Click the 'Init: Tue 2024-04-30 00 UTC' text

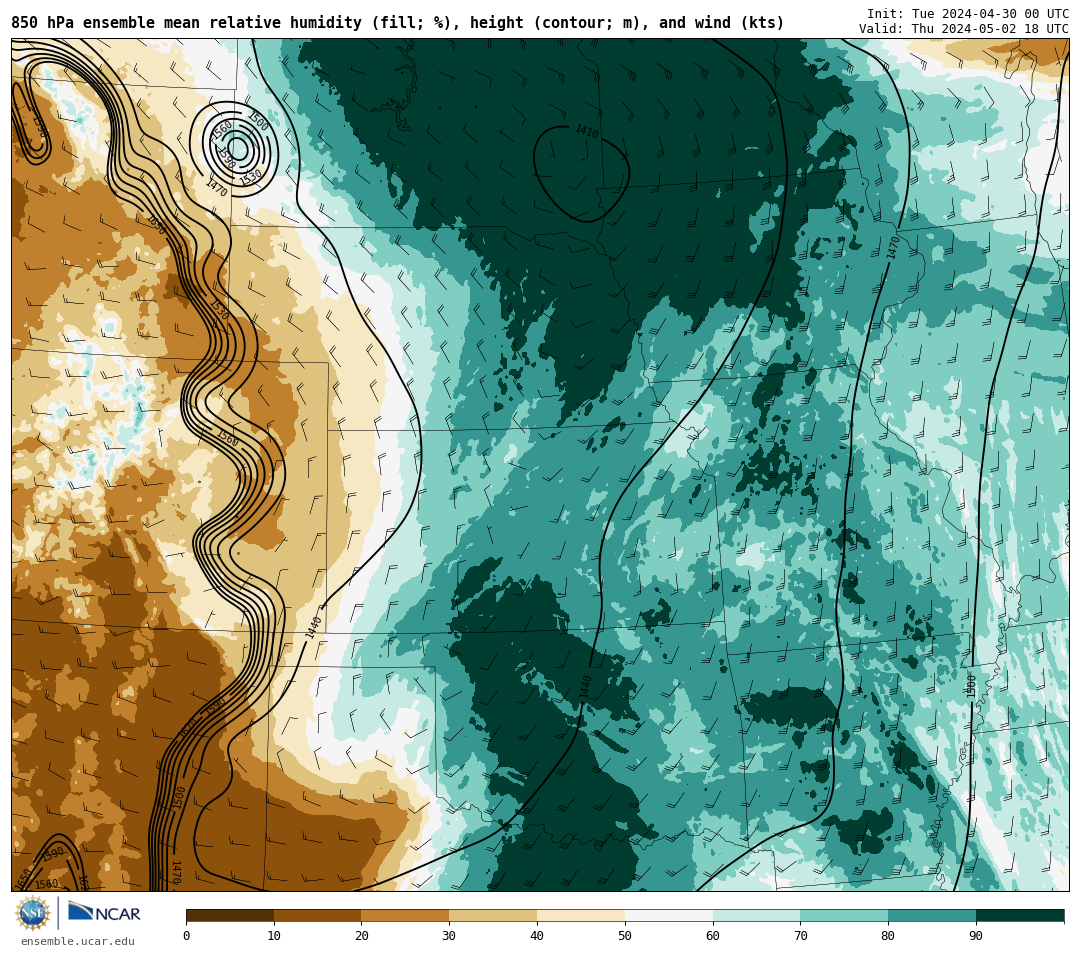pos(968,14)
